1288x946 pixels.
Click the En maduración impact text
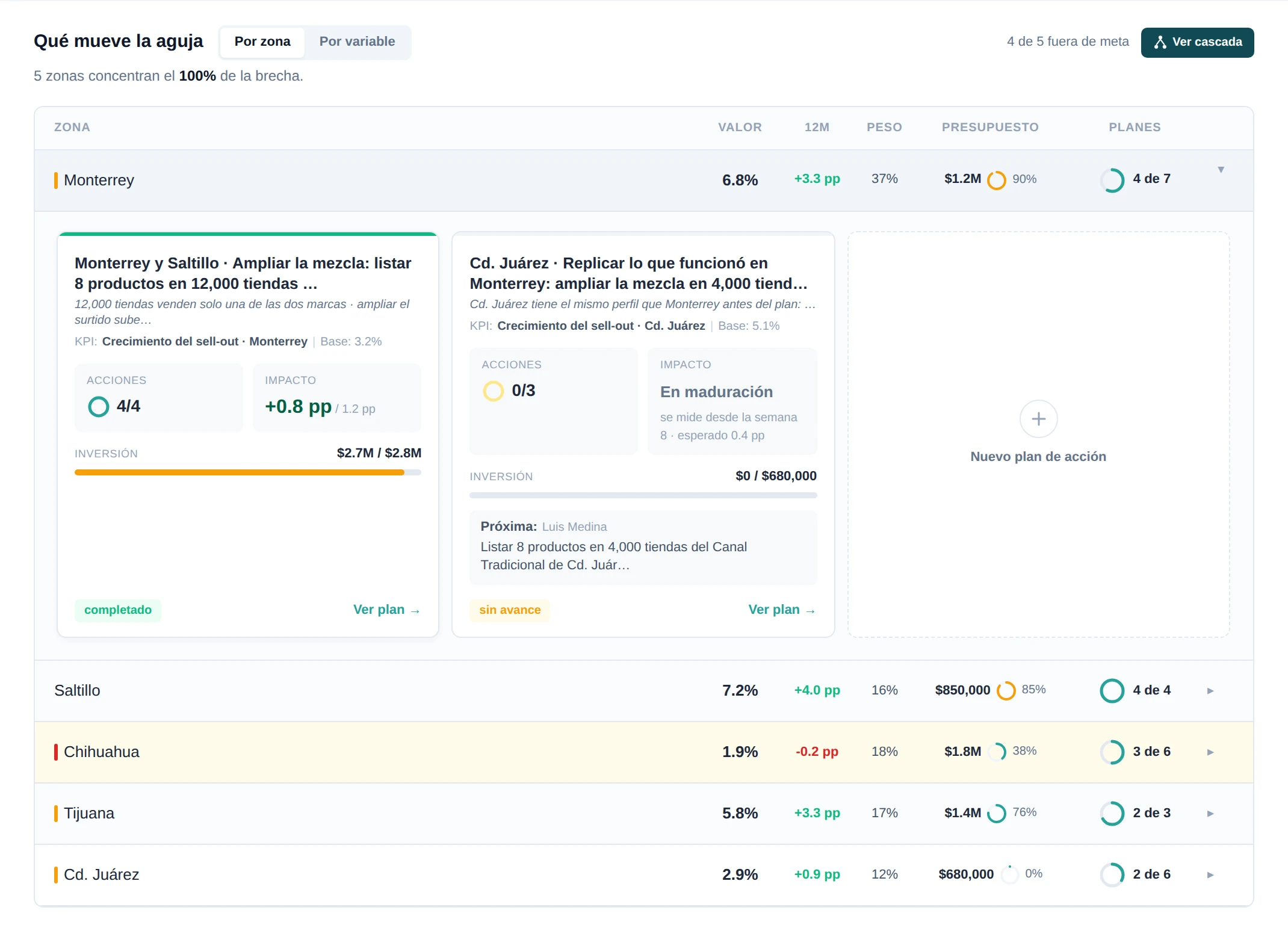point(716,392)
